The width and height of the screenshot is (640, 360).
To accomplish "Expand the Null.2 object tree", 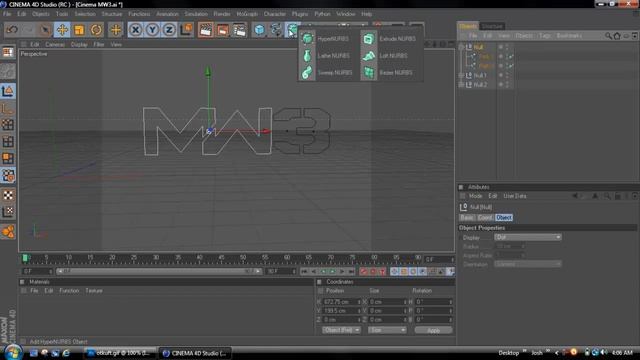I will [x=461, y=84].
